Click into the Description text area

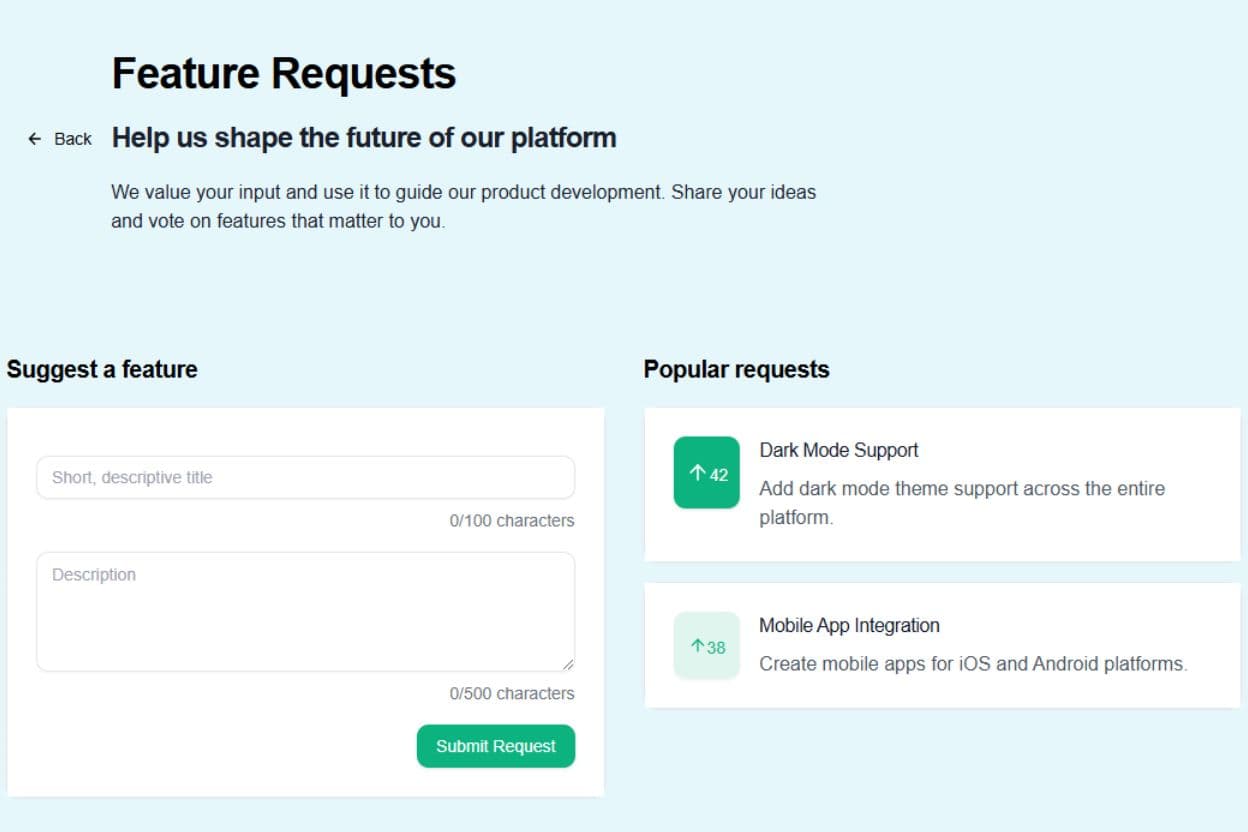click(305, 610)
